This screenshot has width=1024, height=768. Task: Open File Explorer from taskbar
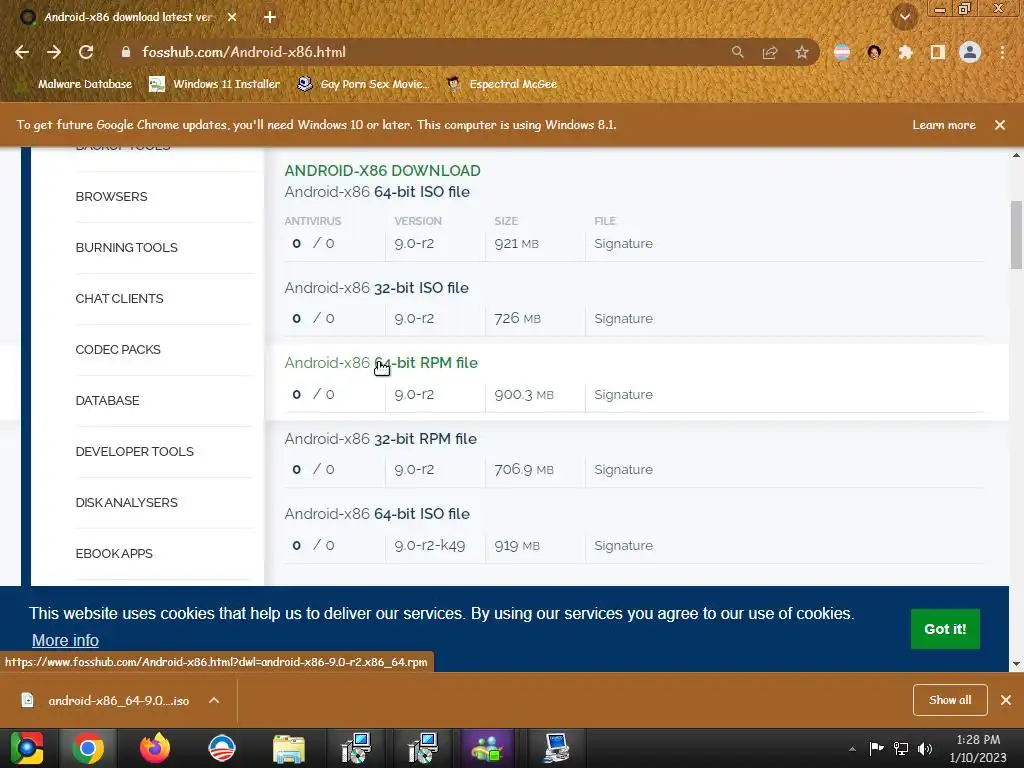click(x=289, y=748)
